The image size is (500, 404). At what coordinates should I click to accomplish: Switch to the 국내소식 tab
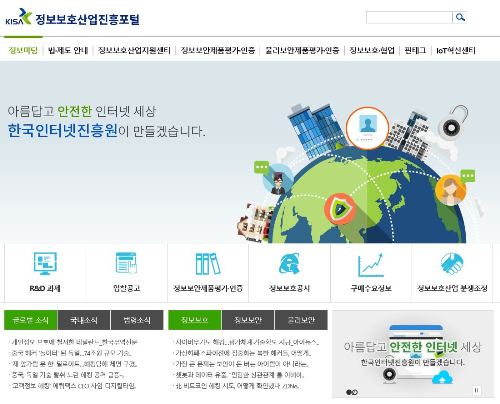click(84, 320)
